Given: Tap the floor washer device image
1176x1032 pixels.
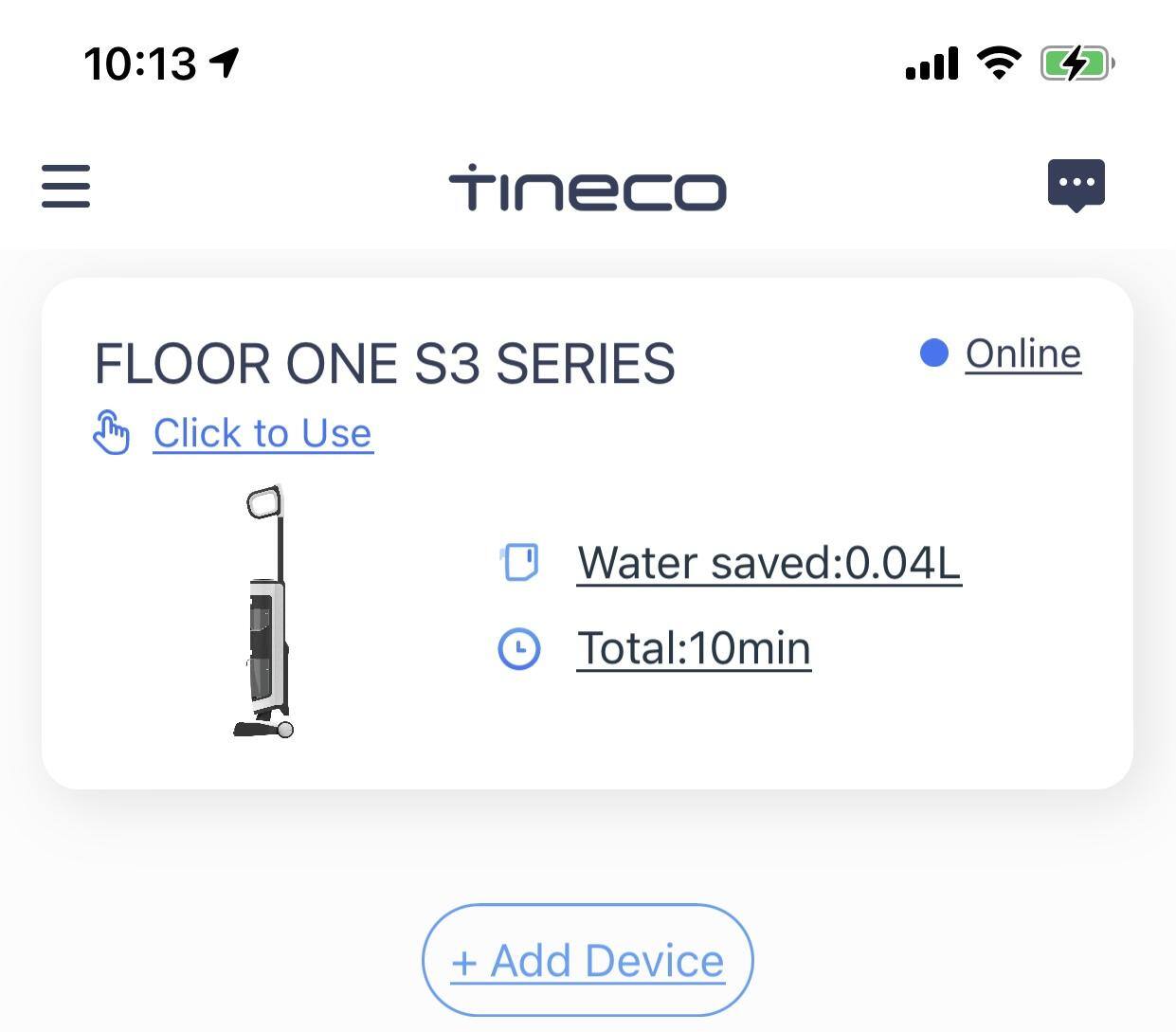Looking at the screenshot, I should click(265, 611).
